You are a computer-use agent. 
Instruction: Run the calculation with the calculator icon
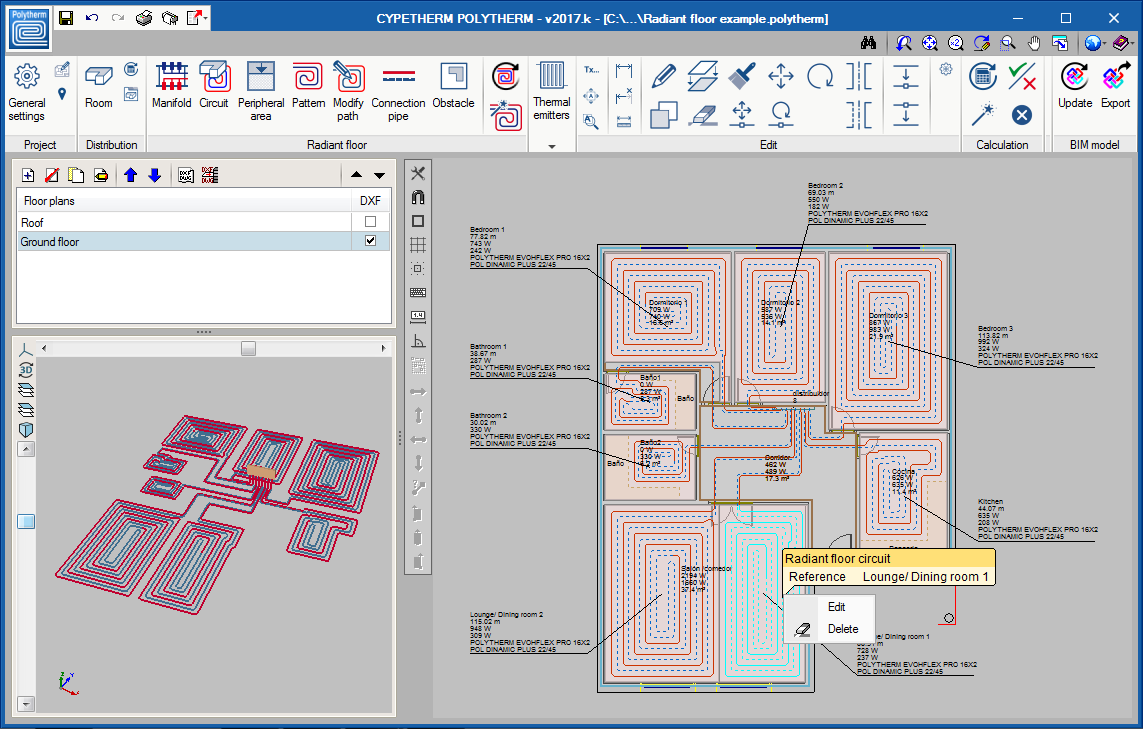pos(982,76)
